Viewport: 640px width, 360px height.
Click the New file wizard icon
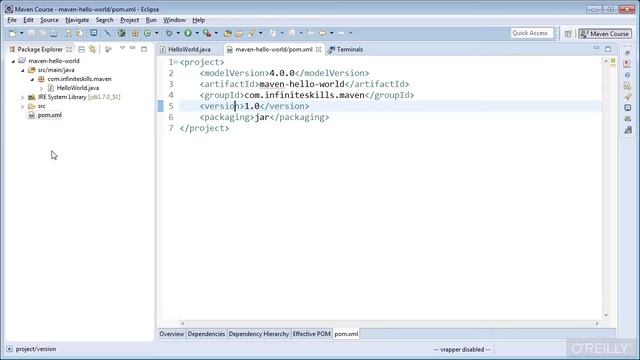pos(13,33)
